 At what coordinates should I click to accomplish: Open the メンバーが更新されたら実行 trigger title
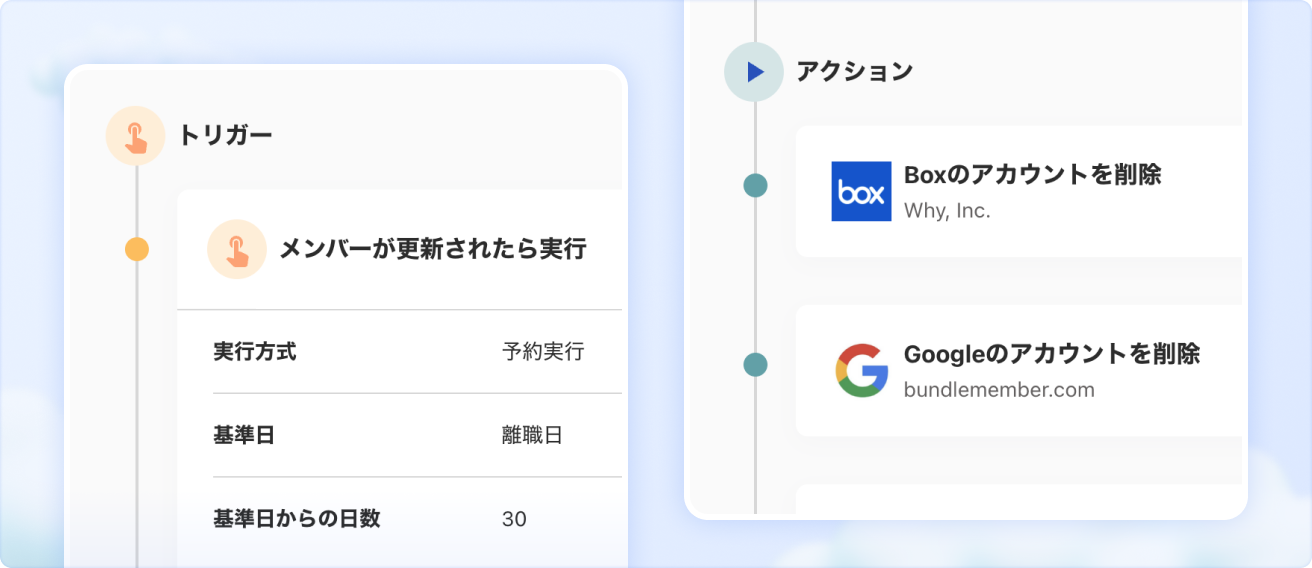pyautogui.click(x=432, y=249)
